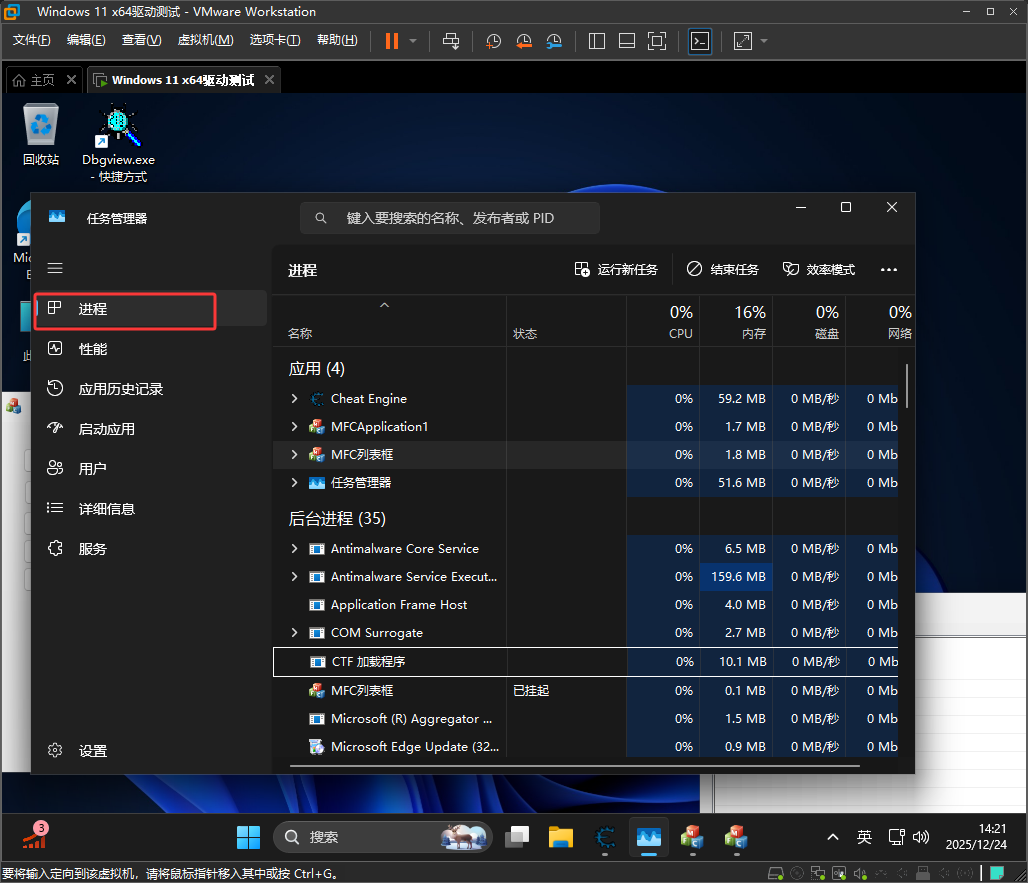Viewport: 1028px width, 883px height.
Task: Sort processes by the CPU column header
Action: click(663, 321)
